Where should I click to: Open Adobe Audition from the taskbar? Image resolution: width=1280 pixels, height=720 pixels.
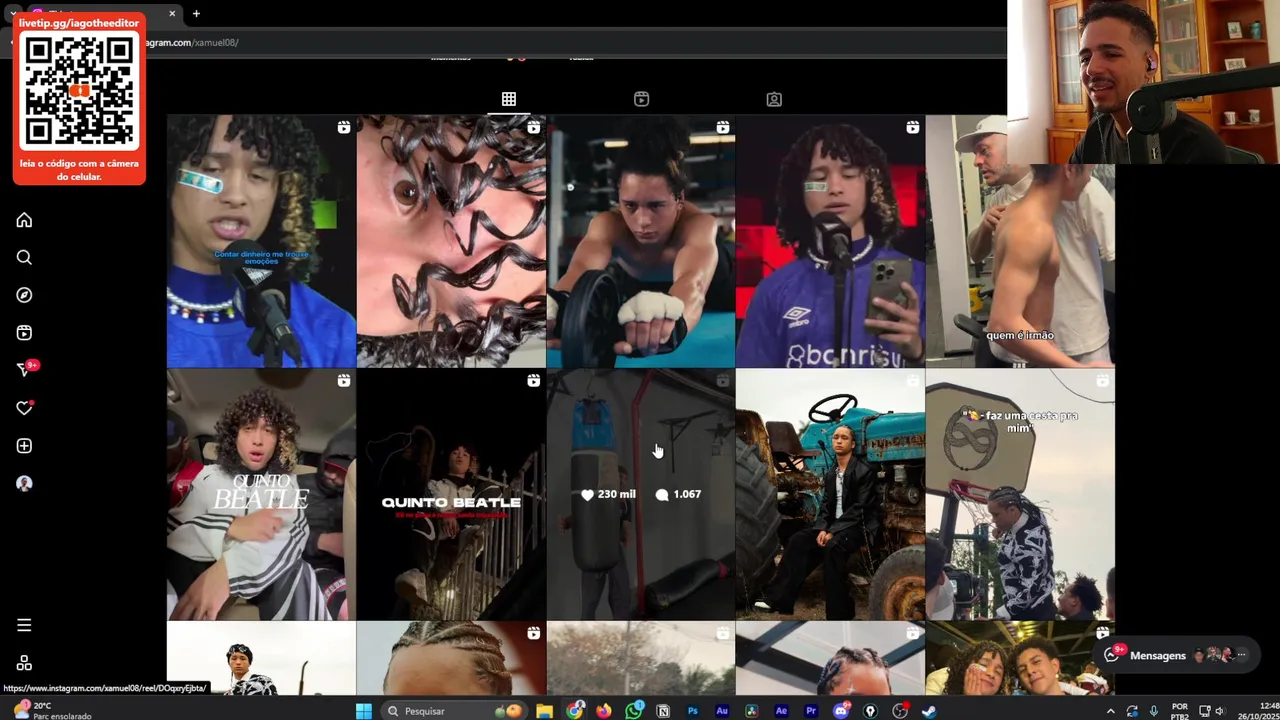point(722,711)
